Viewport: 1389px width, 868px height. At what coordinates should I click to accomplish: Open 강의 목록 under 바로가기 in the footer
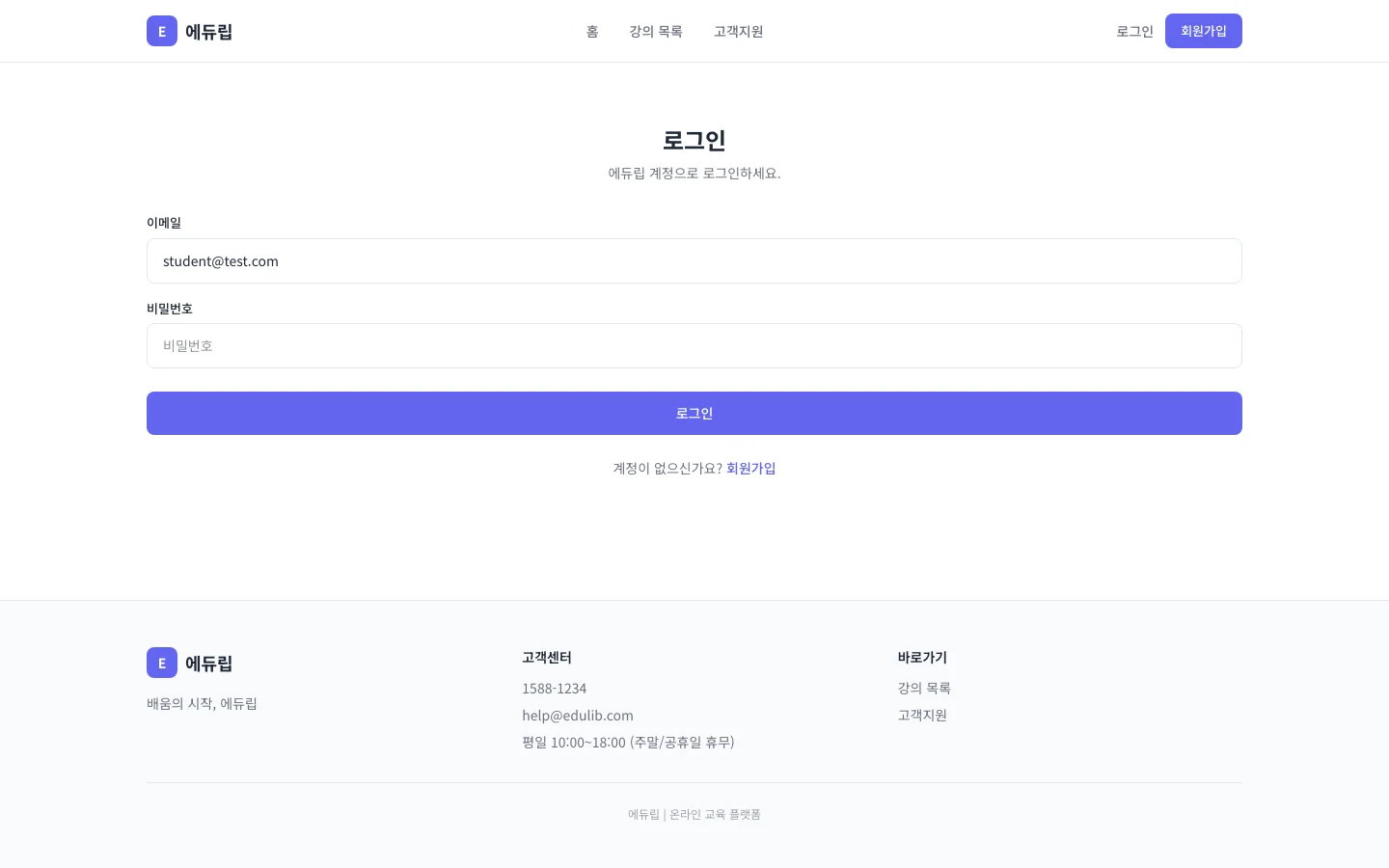(x=923, y=688)
